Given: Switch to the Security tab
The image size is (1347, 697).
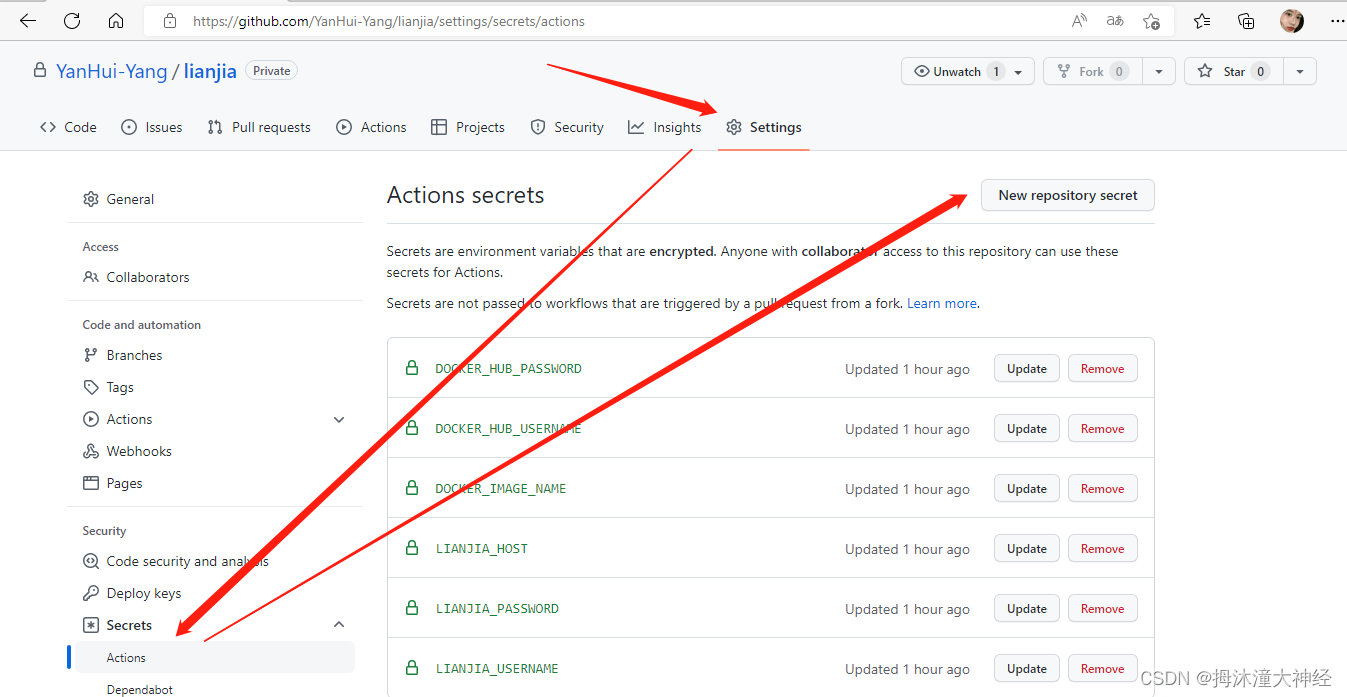Looking at the screenshot, I should (x=567, y=127).
